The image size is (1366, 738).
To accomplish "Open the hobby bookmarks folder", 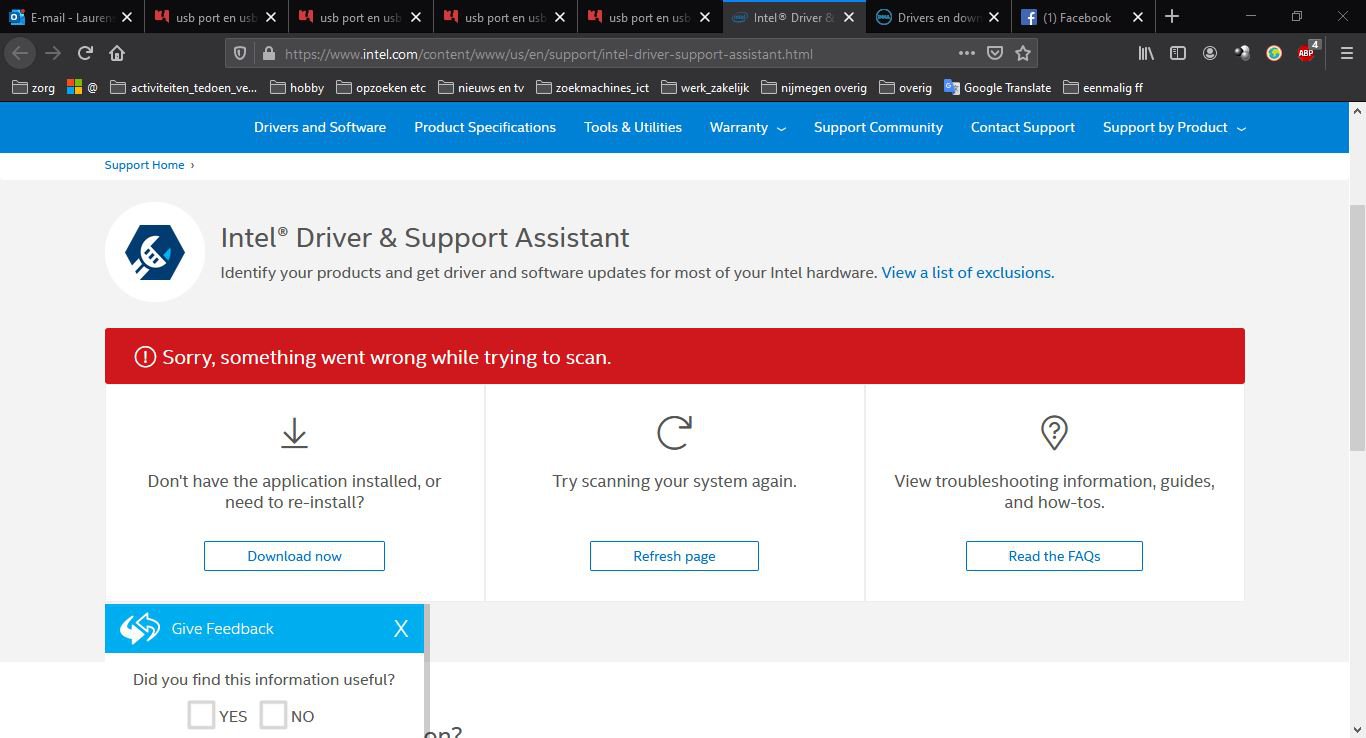I will point(297,87).
